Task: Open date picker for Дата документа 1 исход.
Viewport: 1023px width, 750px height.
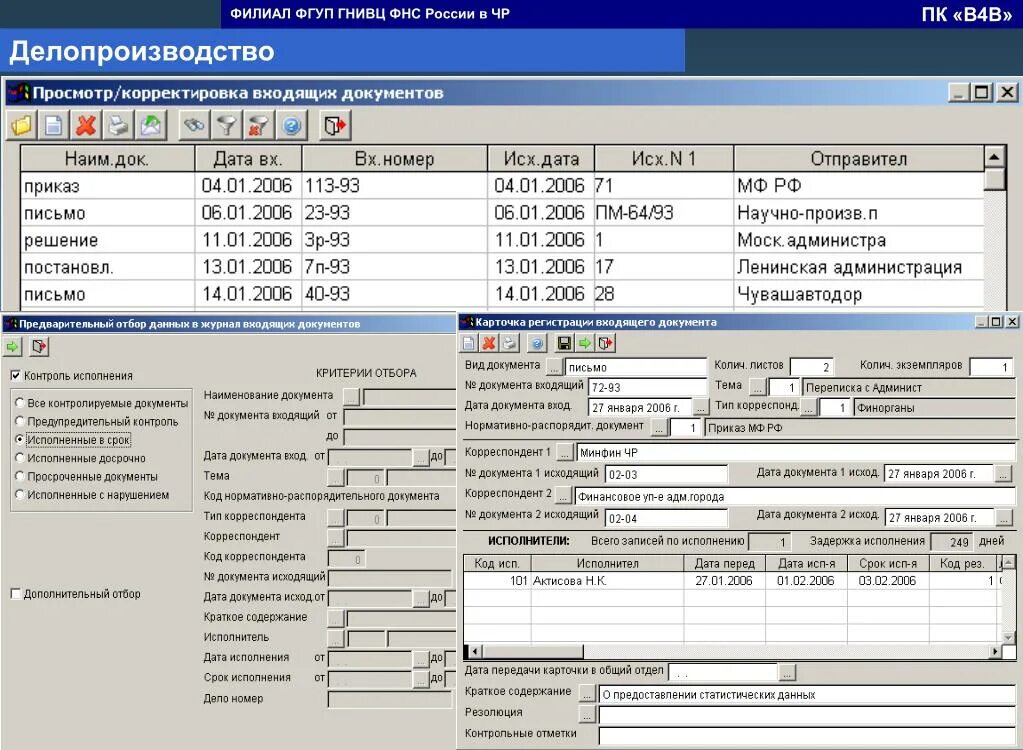Action: [1004, 473]
